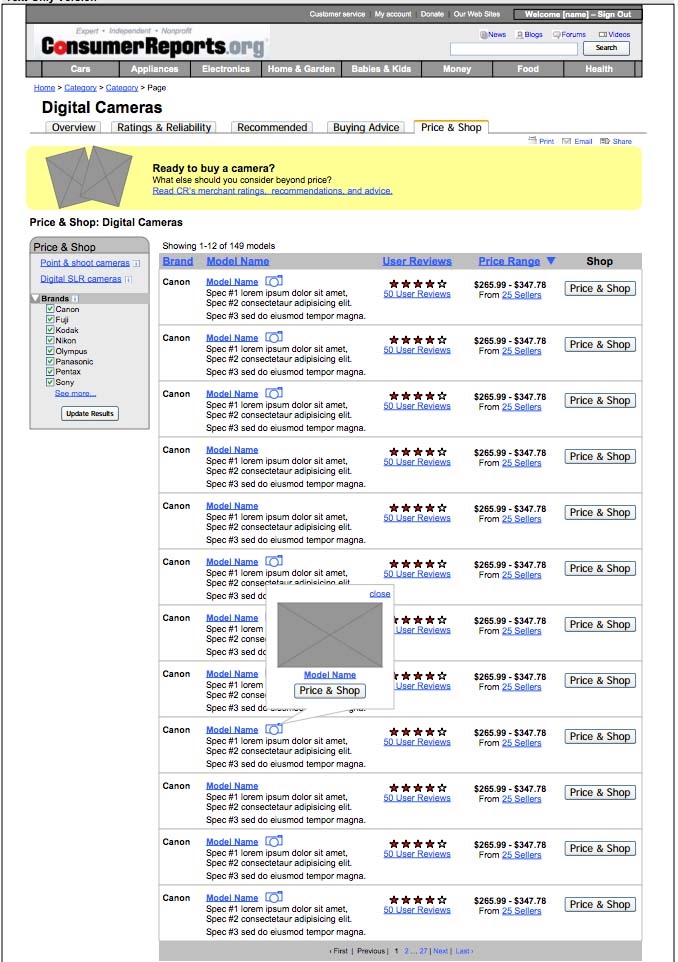This screenshot has height=962, width=678.
Task: Uncheck the Panasonic brand checkbox
Action: (50, 361)
